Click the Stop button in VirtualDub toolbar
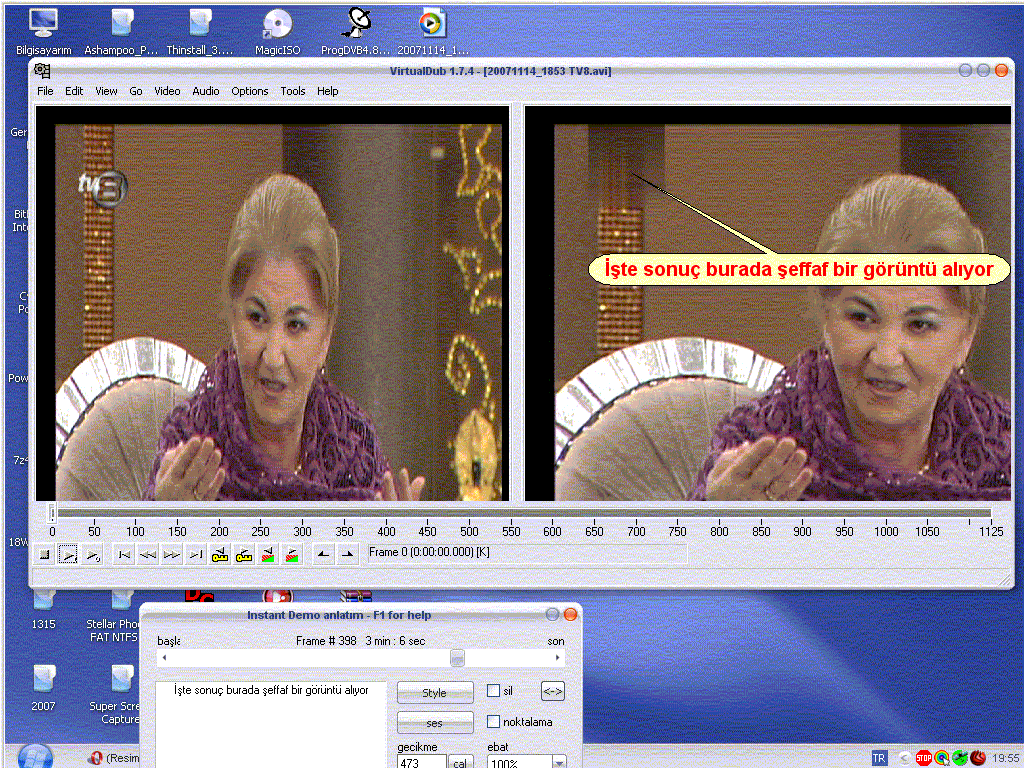 click(44, 555)
